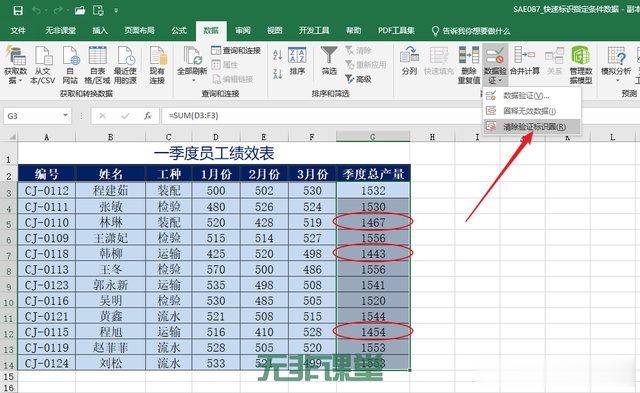Click cell value 570 in 1月份 column
Viewport: 640px width, 393px height.
point(216,269)
